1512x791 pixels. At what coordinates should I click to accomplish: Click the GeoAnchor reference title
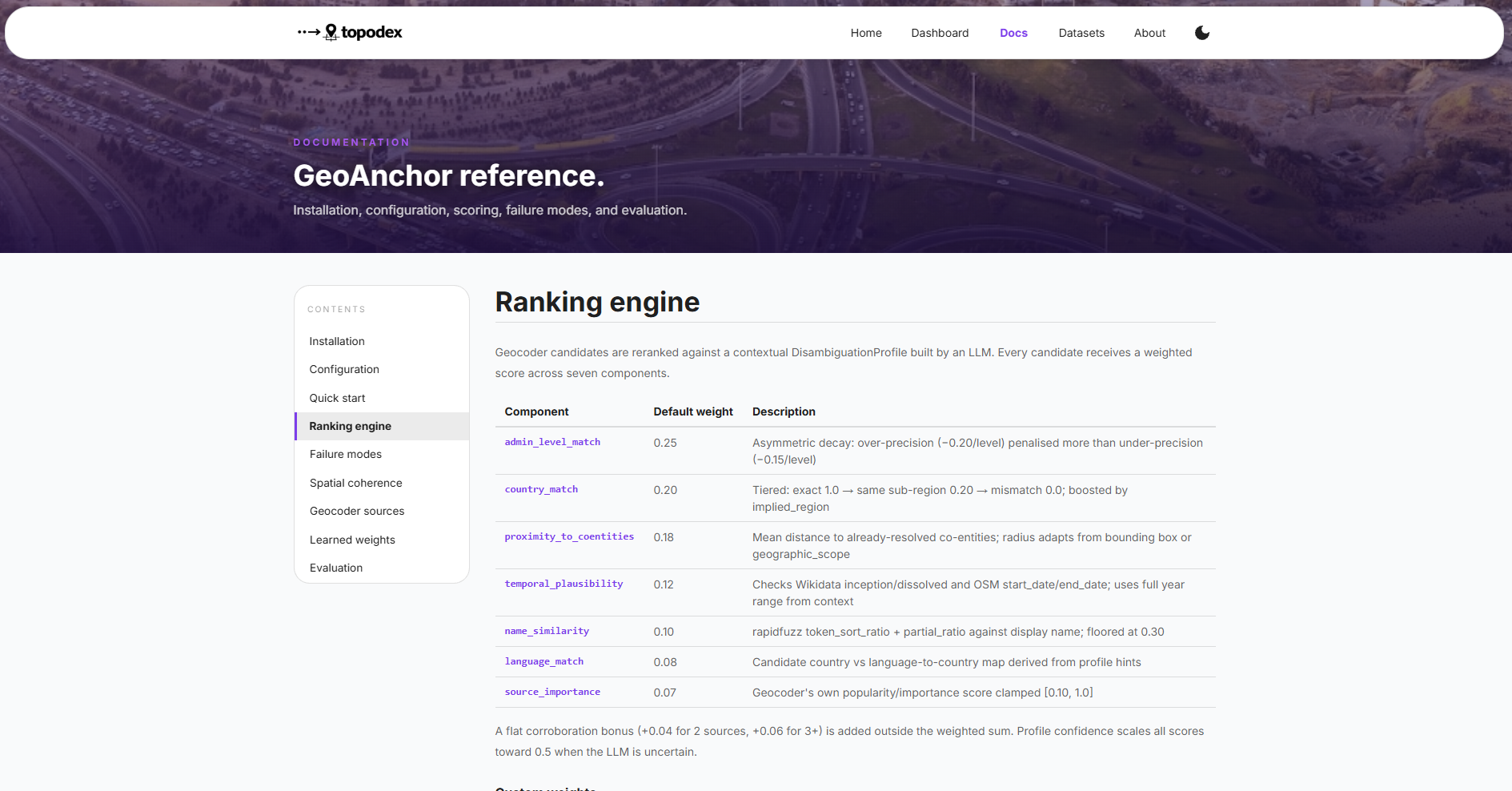point(448,176)
